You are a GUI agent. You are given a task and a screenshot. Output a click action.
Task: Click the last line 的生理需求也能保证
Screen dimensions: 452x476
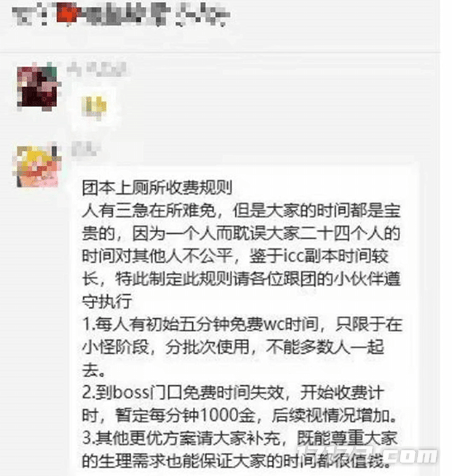click(x=237, y=461)
